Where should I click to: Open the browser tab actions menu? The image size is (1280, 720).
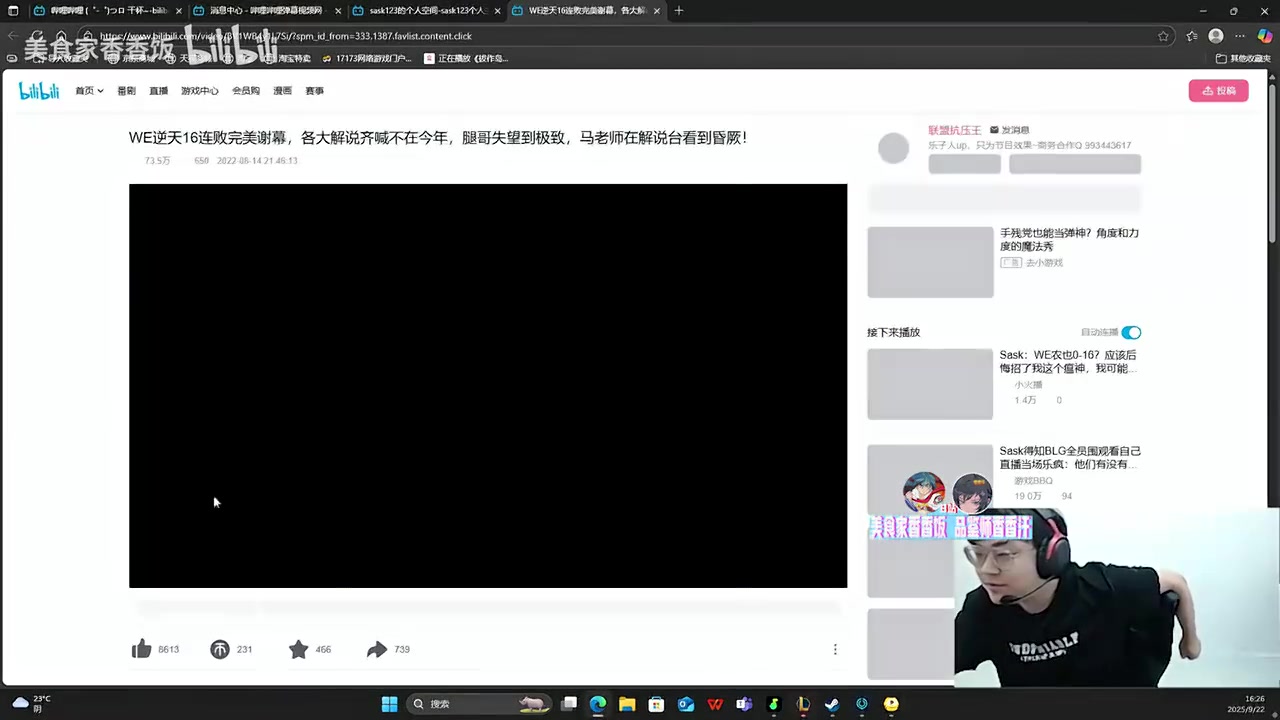(13, 11)
